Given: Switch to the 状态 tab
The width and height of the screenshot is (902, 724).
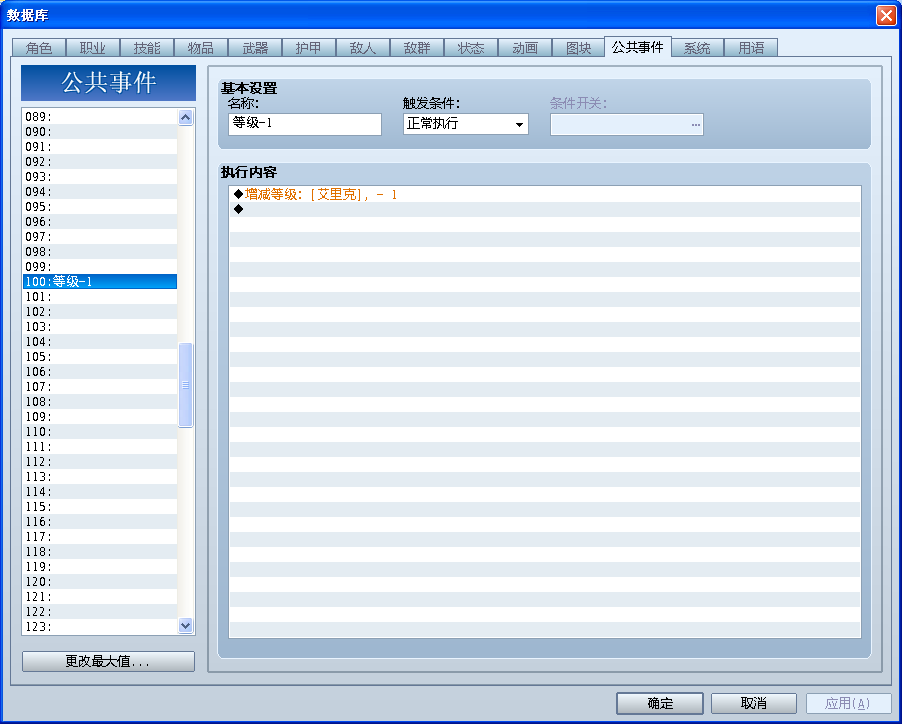Looking at the screenshot, I should coord(471,48).
